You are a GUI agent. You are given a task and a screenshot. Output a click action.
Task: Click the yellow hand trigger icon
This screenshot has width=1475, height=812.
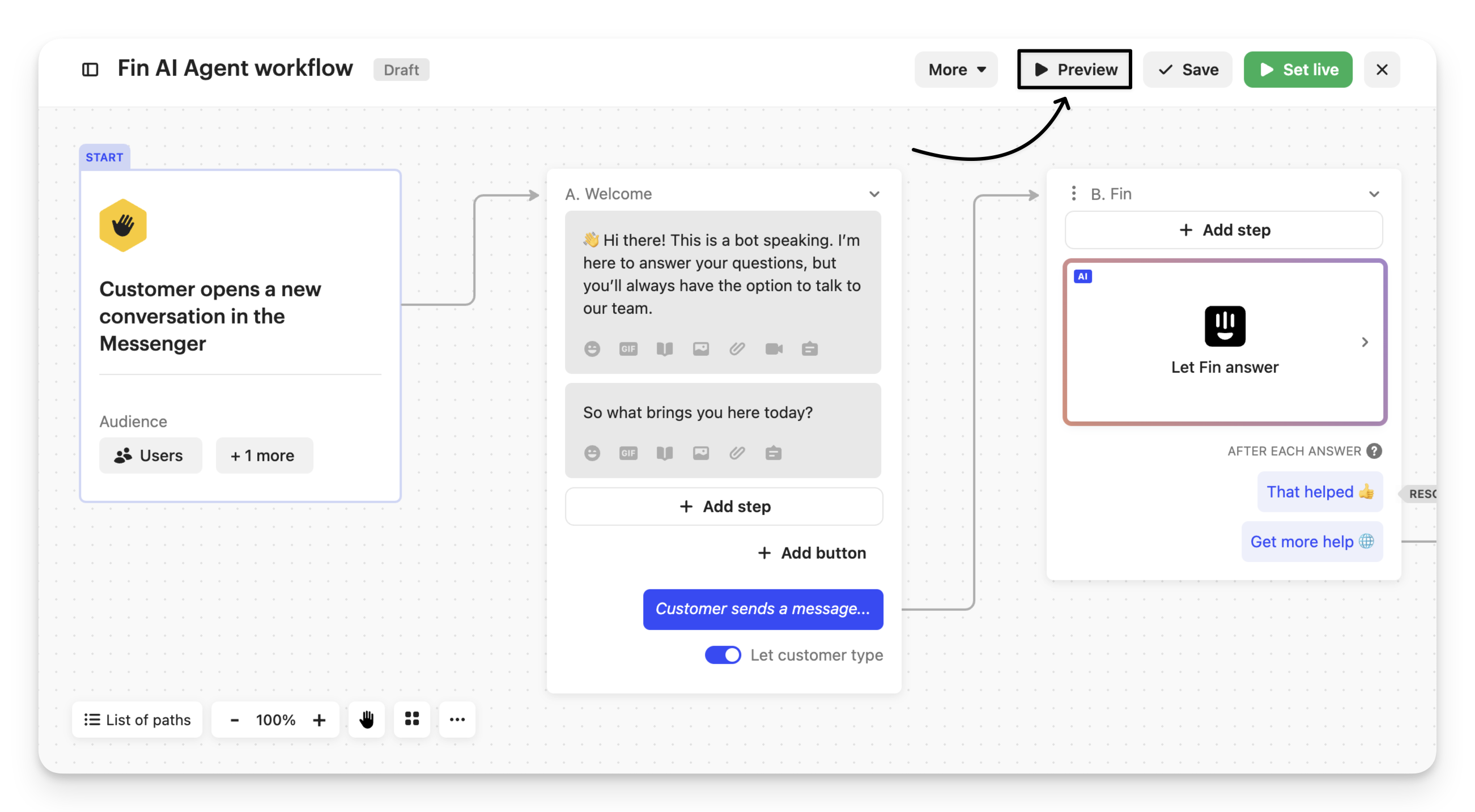(x=123, y=225)
